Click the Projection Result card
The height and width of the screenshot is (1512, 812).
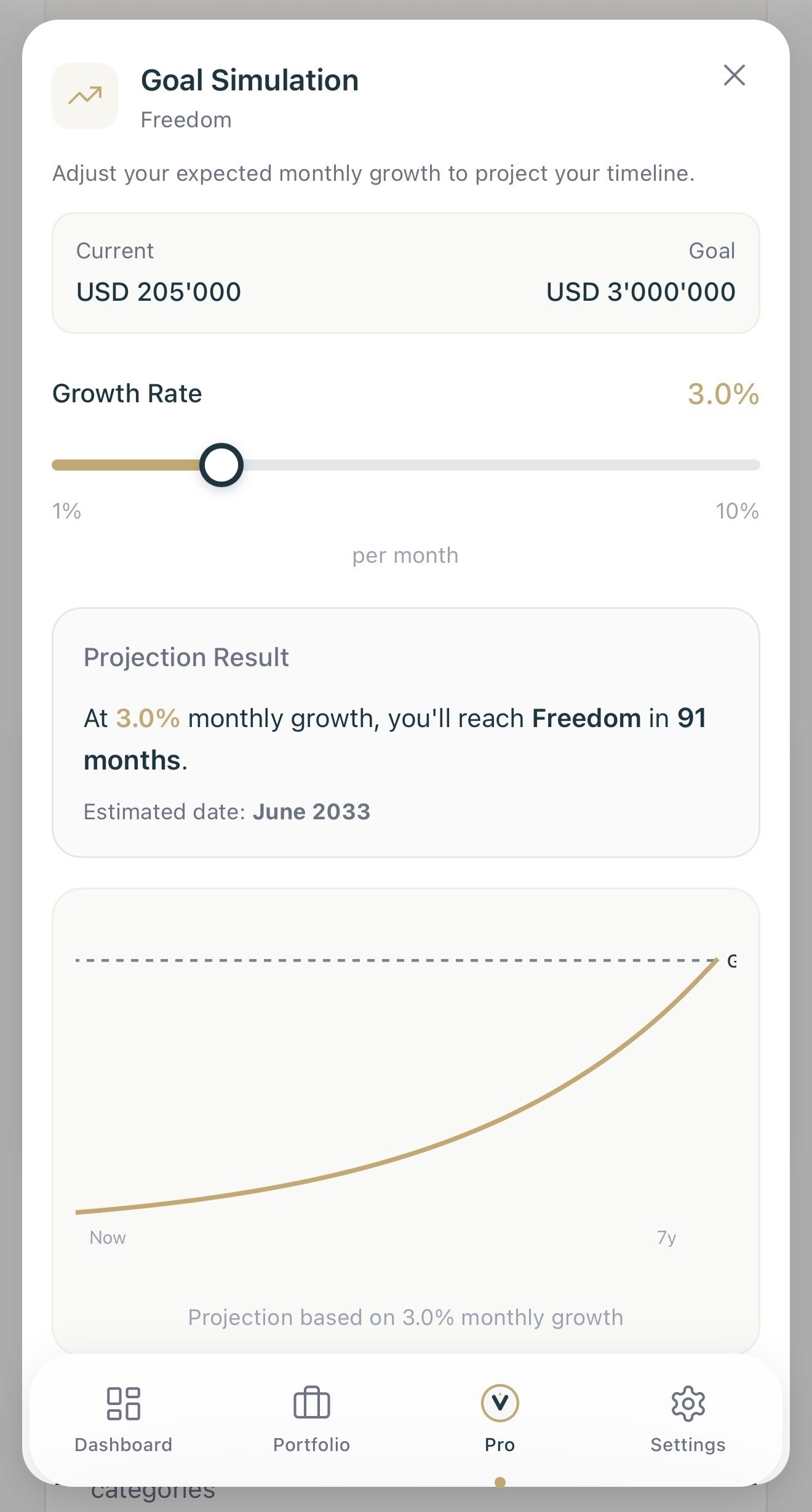(x=406, y=733)
